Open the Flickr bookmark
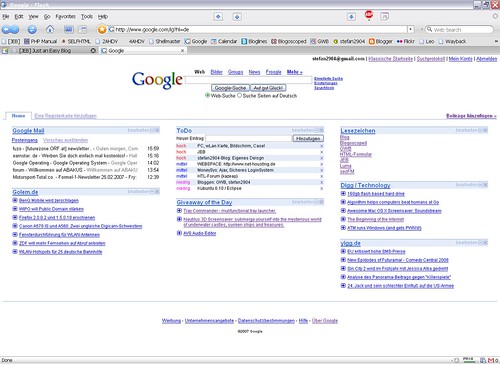This screenshot has width=500, height=365. click(405, 41)
